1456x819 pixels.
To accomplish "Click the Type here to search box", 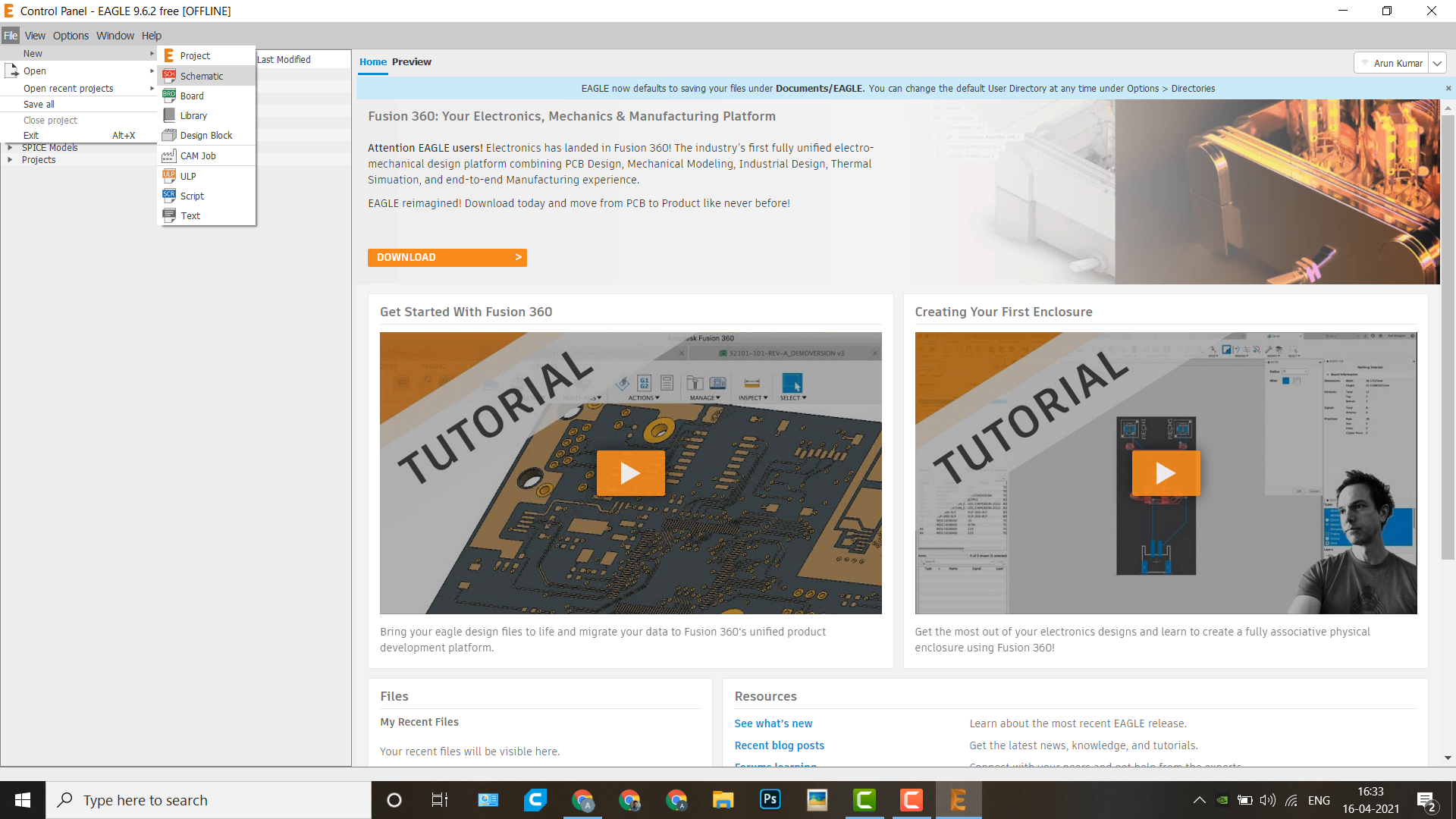I will [209, 800].
